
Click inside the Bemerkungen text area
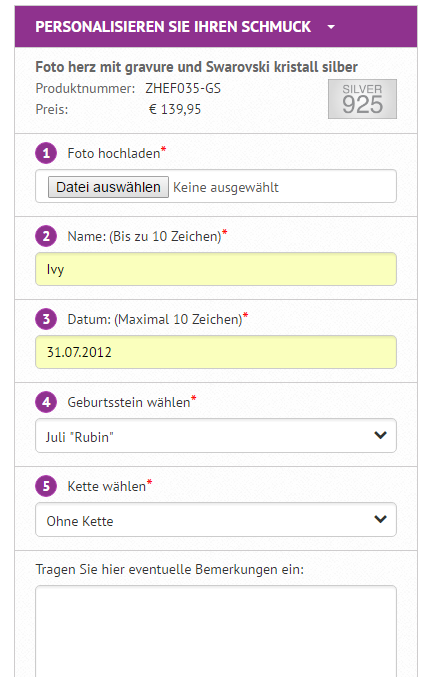click(x=216, y=631)
